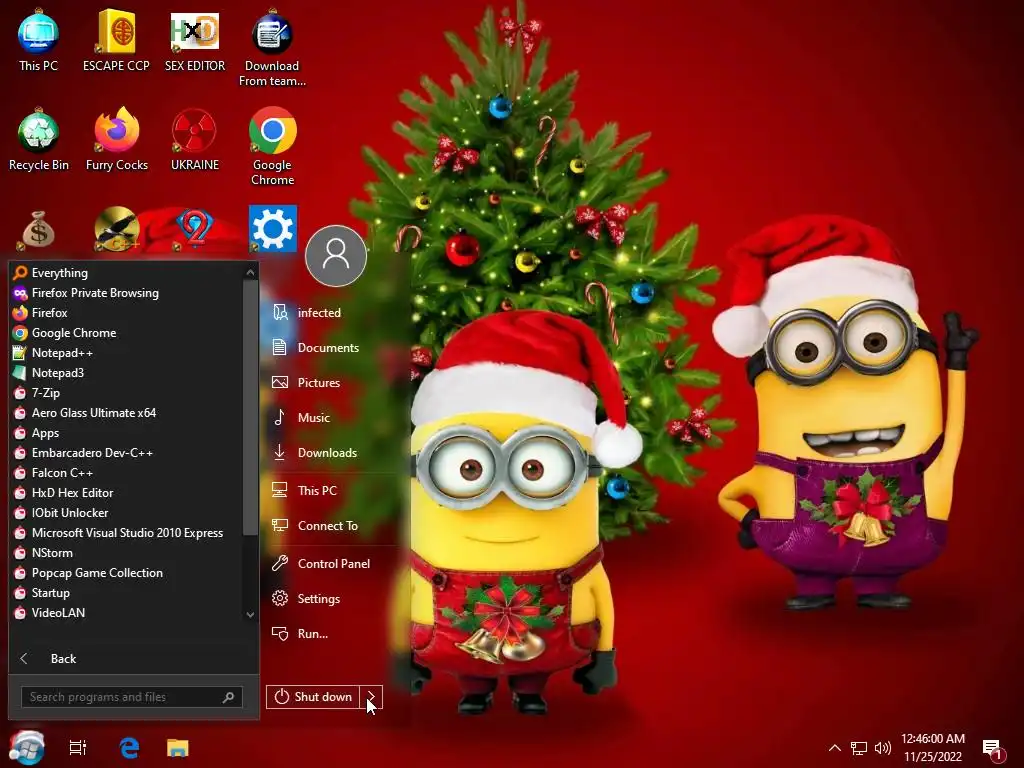Open the HxD hex editor desktop shortcut
Viewport: 1024px width, 768px height.
(x=195, y=40)
